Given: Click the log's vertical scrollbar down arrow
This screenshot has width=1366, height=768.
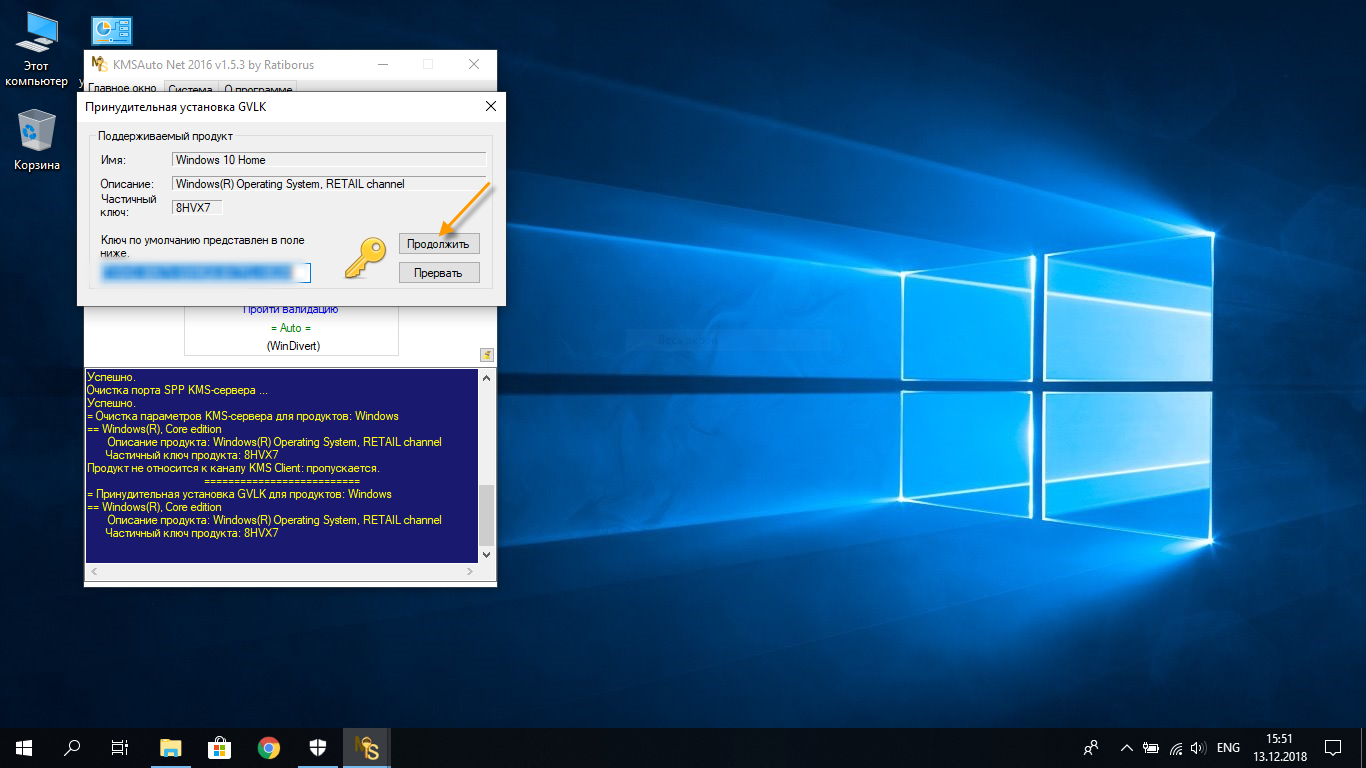Looking at the screenshot, I should tap(487, 553).
